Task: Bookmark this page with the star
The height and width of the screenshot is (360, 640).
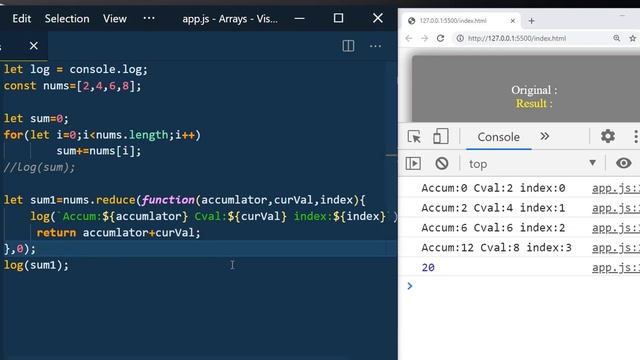Action: tap(633, 38)
